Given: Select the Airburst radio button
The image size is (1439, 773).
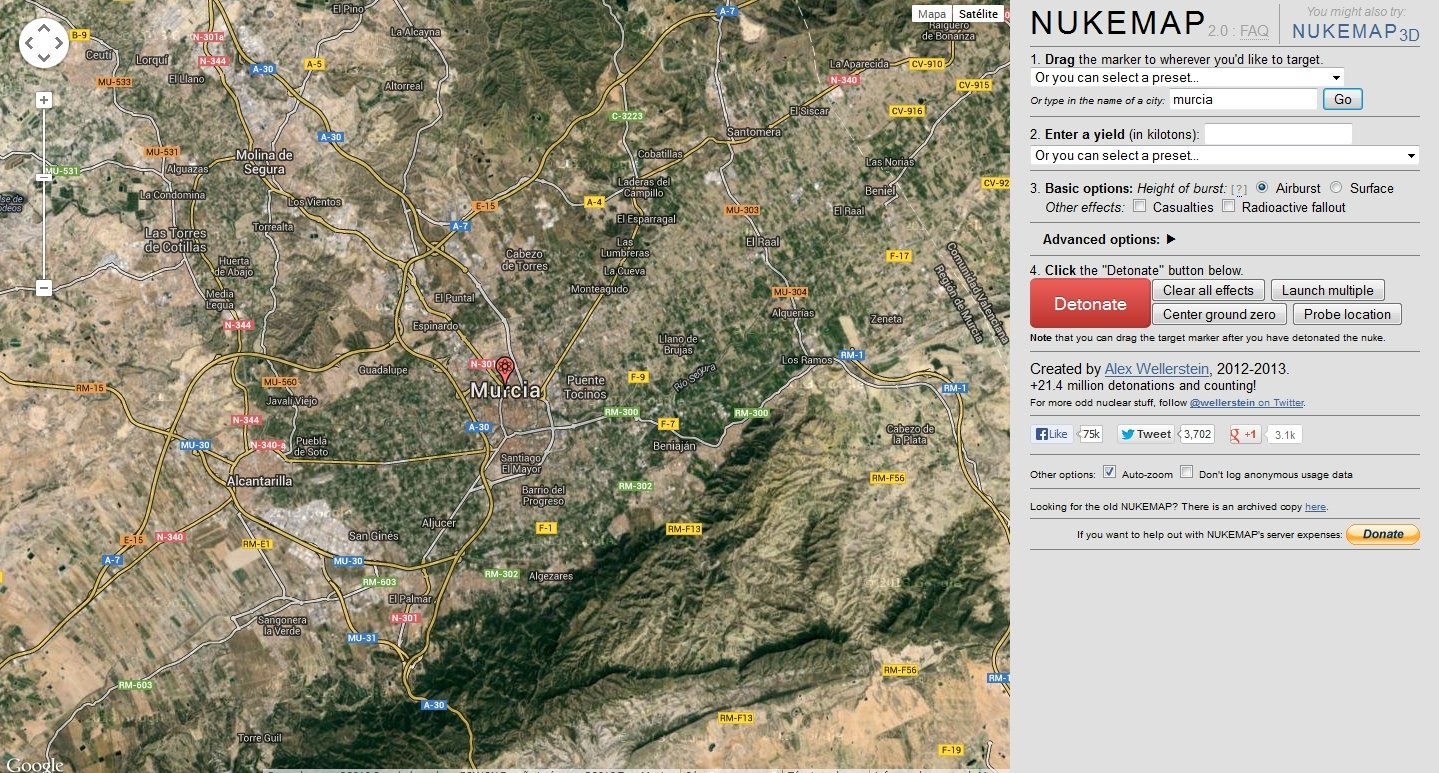Looking at the screenshot, I should click(1262, 188).
